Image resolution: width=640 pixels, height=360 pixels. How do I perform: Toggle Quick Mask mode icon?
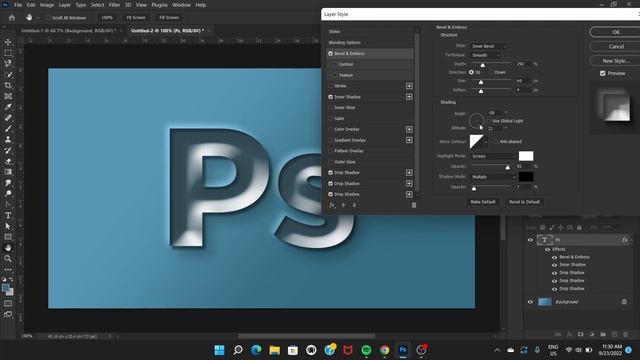pos(8,304)
